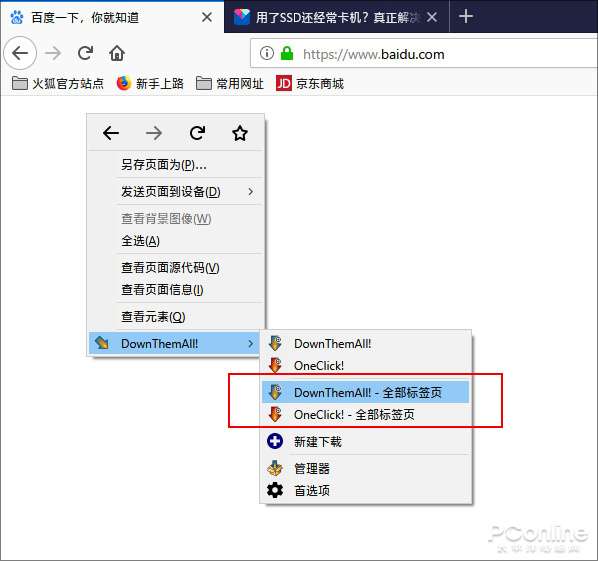This screenshot has height=561, width=598.
Task: Select 查看页面信息(I) menu item
Action: coord(176,289)
